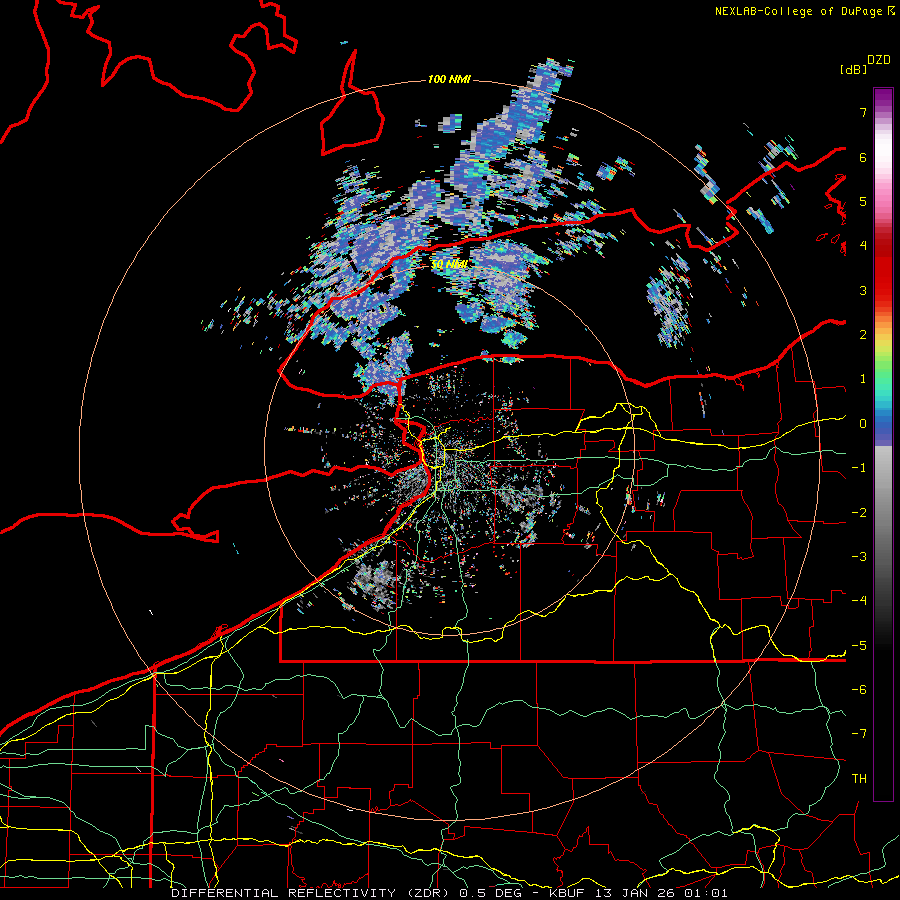Click the DZD legend title
The height and width of the screenshot is (900, 900).
(879, 60)
